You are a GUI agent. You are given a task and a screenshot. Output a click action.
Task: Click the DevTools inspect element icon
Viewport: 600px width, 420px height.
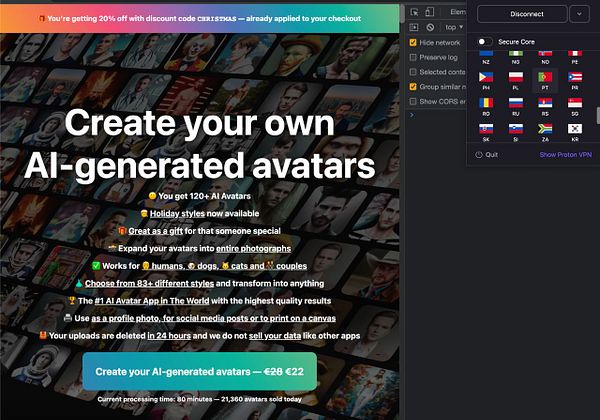pos(414,12)
